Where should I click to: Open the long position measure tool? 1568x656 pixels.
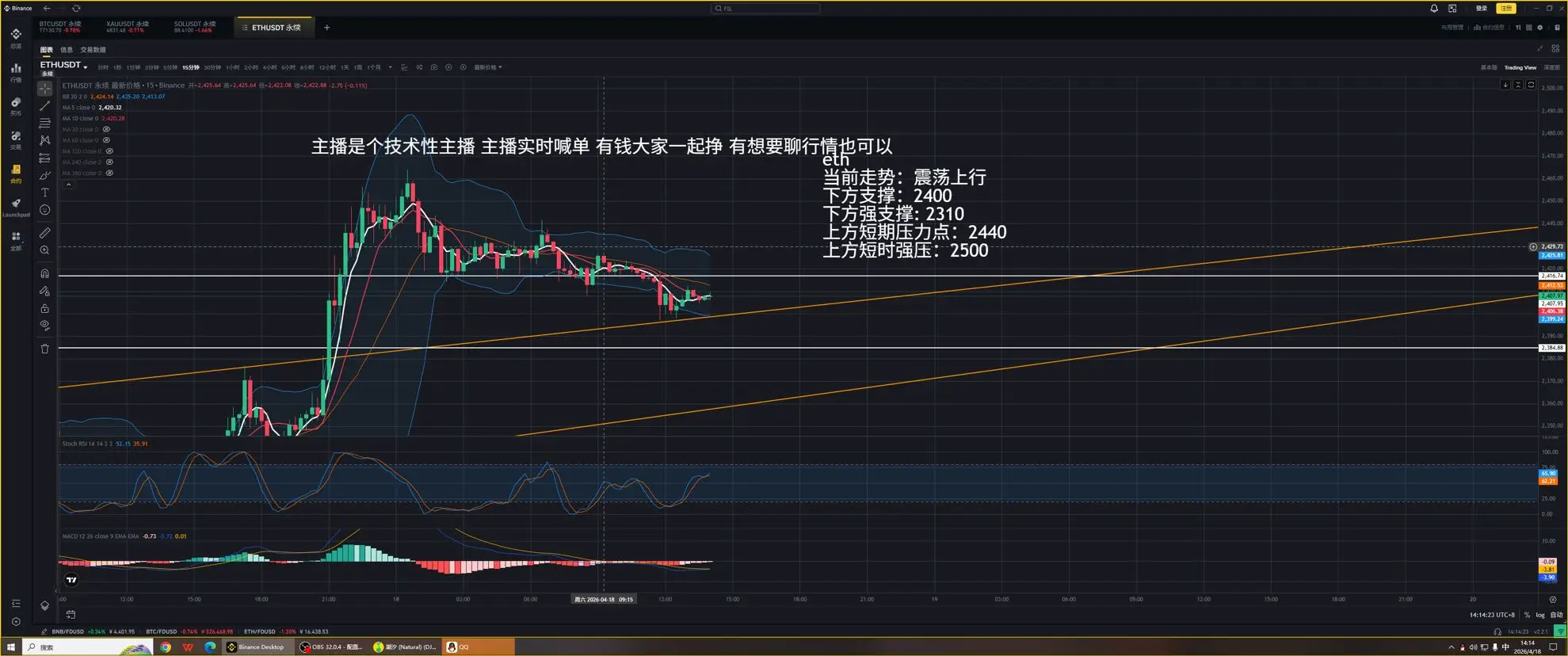point(45,158)
